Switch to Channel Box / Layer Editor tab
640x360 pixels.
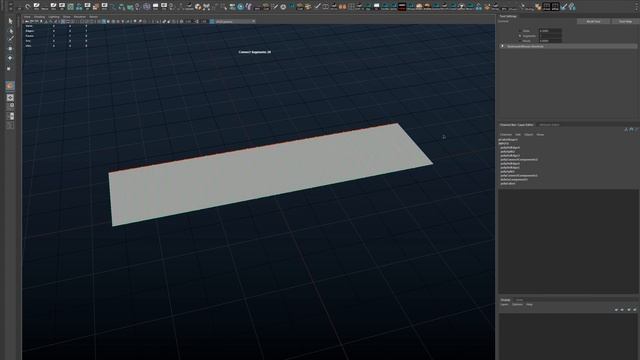tap(517, 125)
